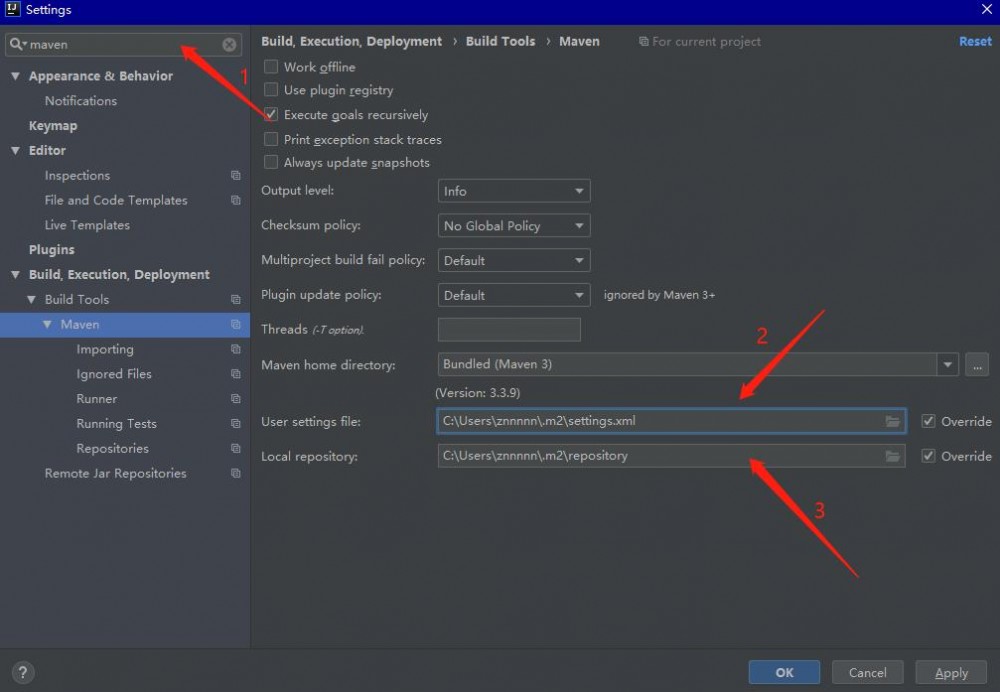Close the Settings dialog window

coord(987,9)
